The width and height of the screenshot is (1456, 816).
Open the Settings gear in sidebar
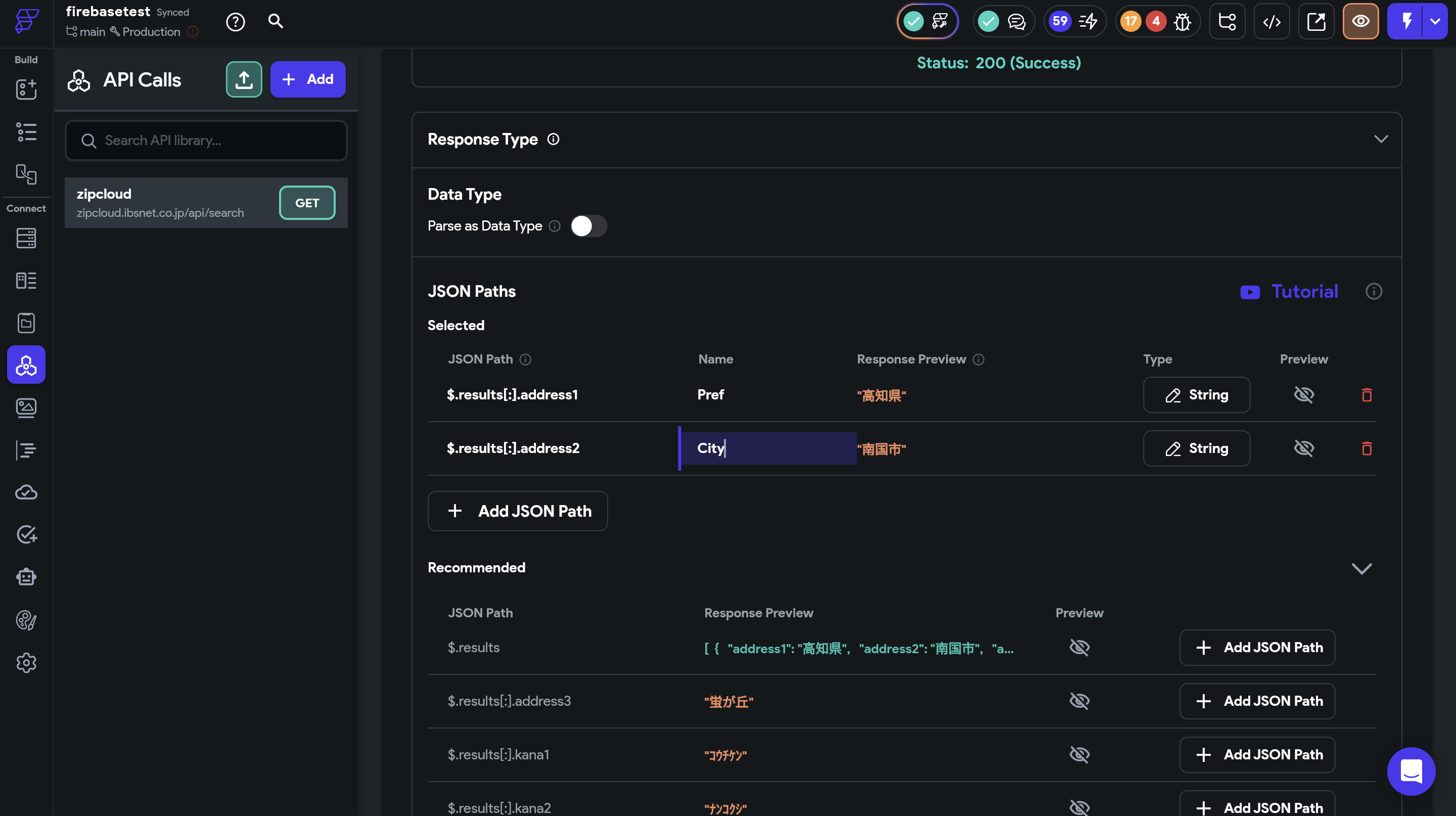(26, 662)
